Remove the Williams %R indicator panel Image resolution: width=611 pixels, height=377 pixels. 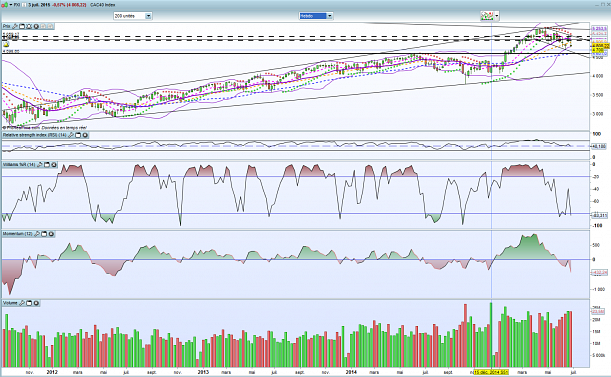(x=54, y=165)
